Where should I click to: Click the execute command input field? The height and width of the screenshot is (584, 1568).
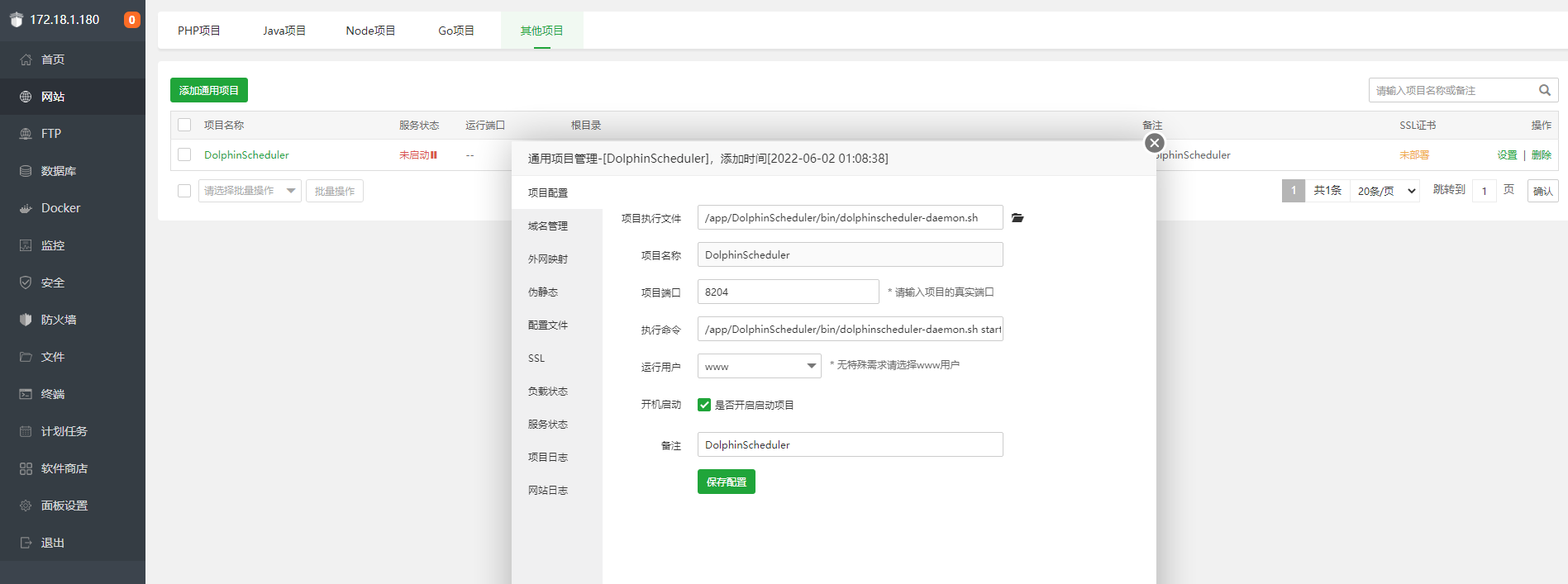(x=851, y=329)
